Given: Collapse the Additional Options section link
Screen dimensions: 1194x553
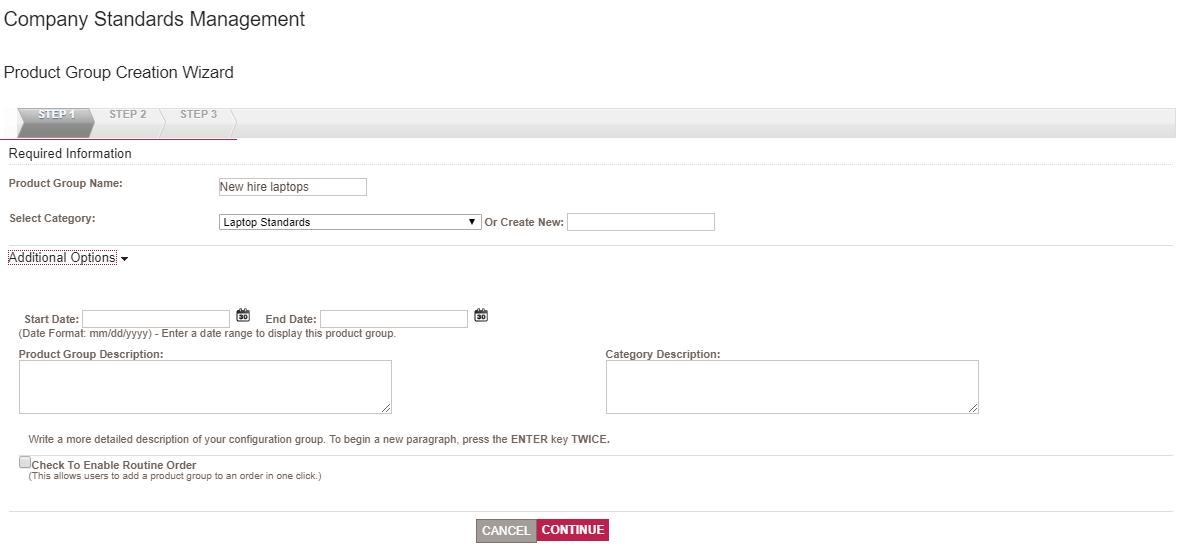Looking at the screenshot, I should pyautogui.click(x=62, y=258).
